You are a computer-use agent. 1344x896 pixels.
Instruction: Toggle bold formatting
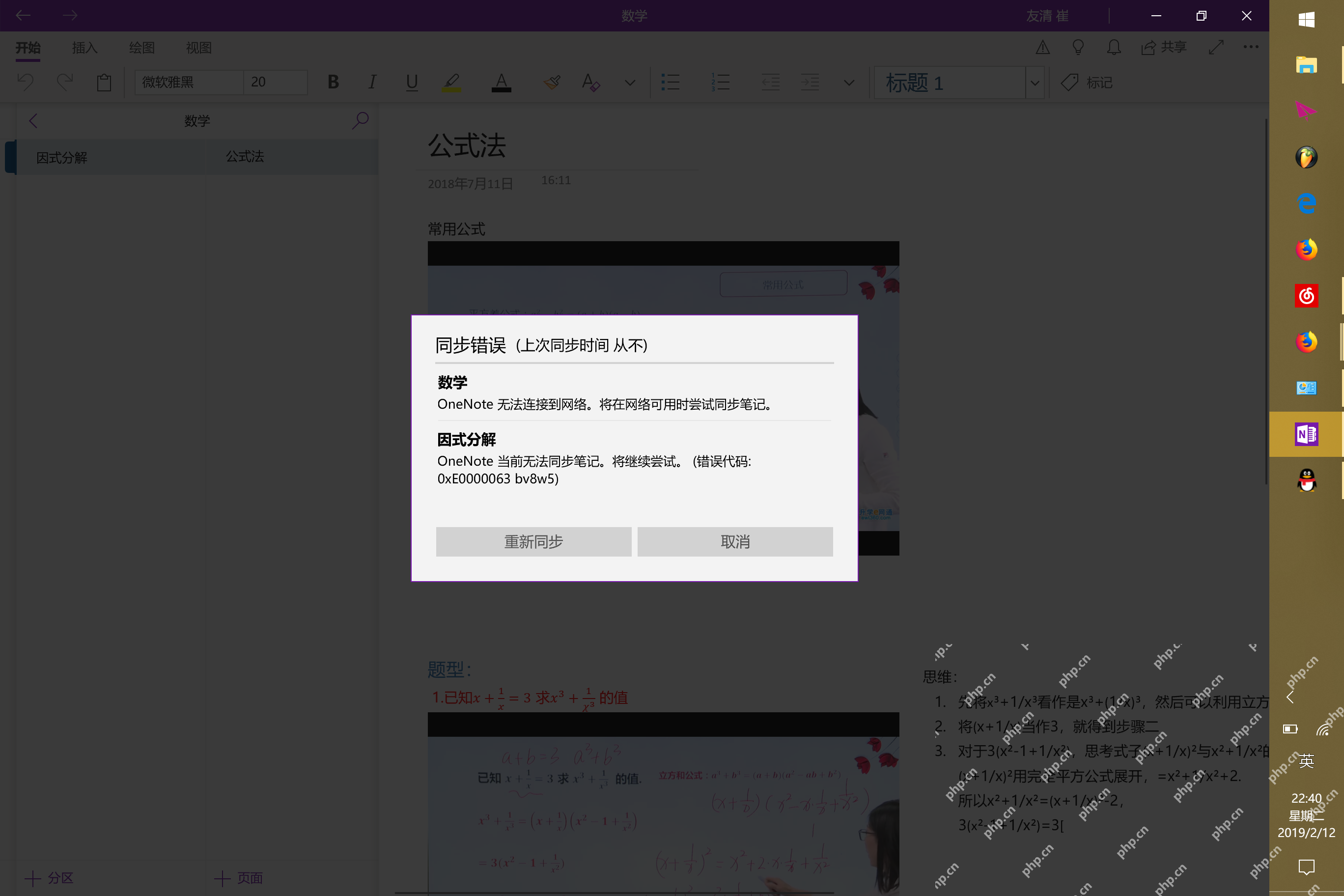(x=333, y=83)
